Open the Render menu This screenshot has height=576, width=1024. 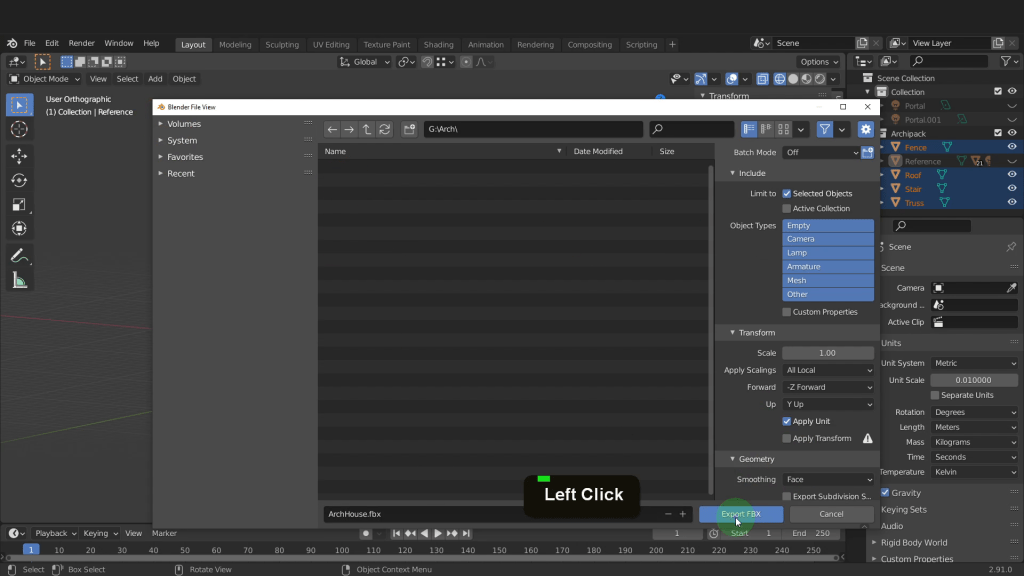pos(82,44)
